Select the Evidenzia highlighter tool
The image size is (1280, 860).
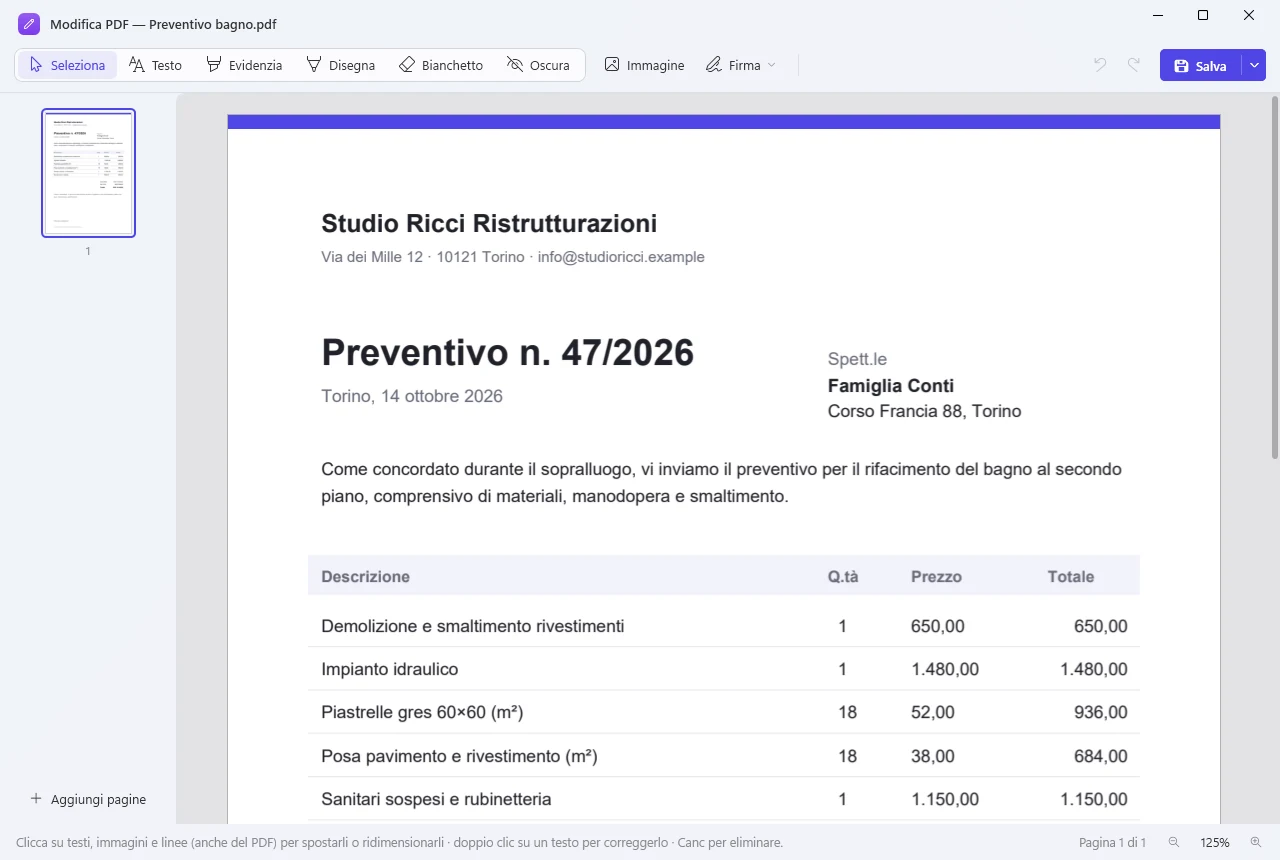pos(244,65)
